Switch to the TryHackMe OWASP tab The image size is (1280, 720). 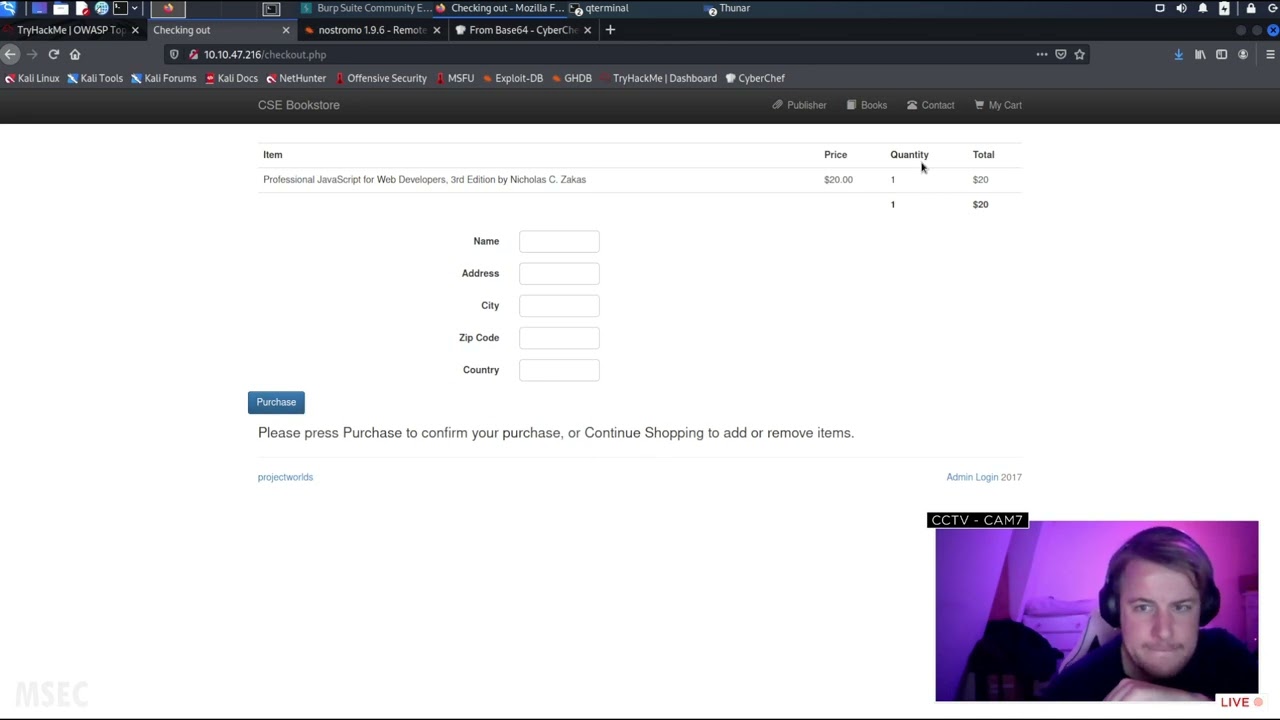(x=69, y=30)
